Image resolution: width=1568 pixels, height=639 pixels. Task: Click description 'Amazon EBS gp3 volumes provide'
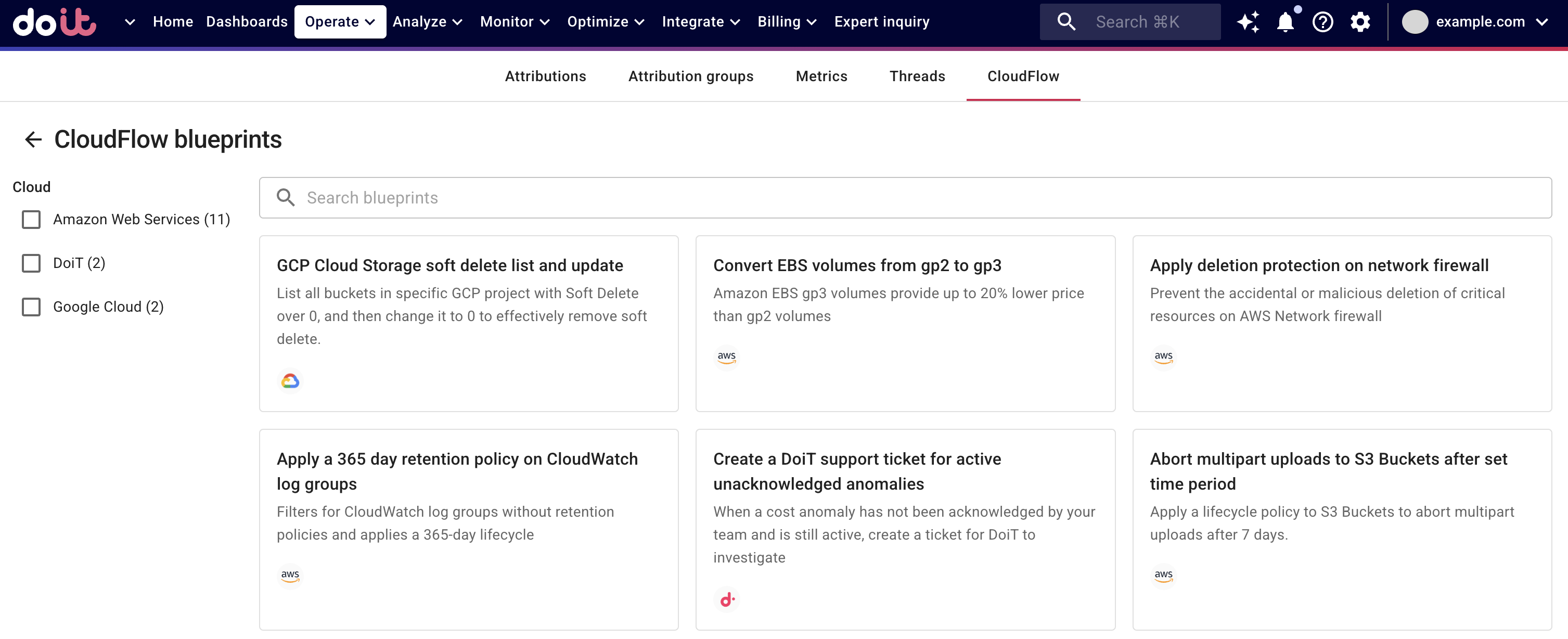point(898,304)
